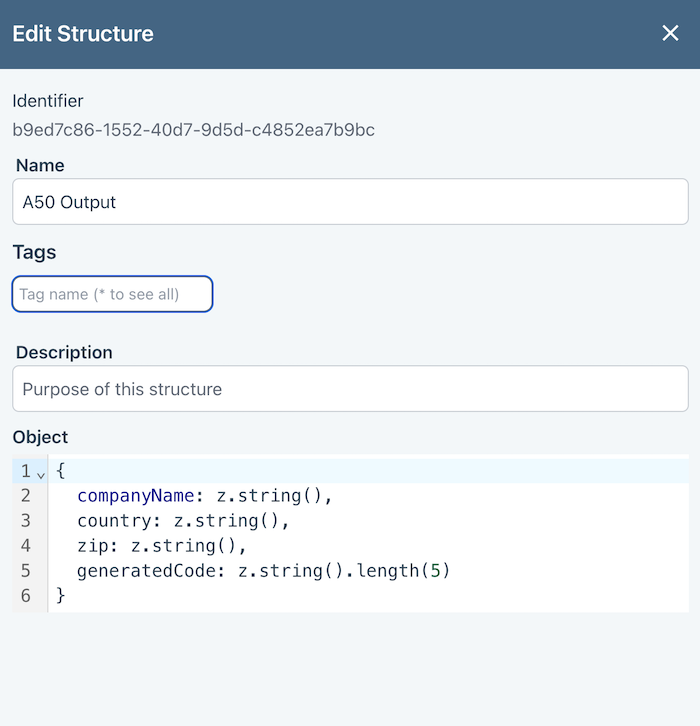The height and width of the screenshot is (726, 700).
Task: Click the zip property in the code
Action: 93,546
